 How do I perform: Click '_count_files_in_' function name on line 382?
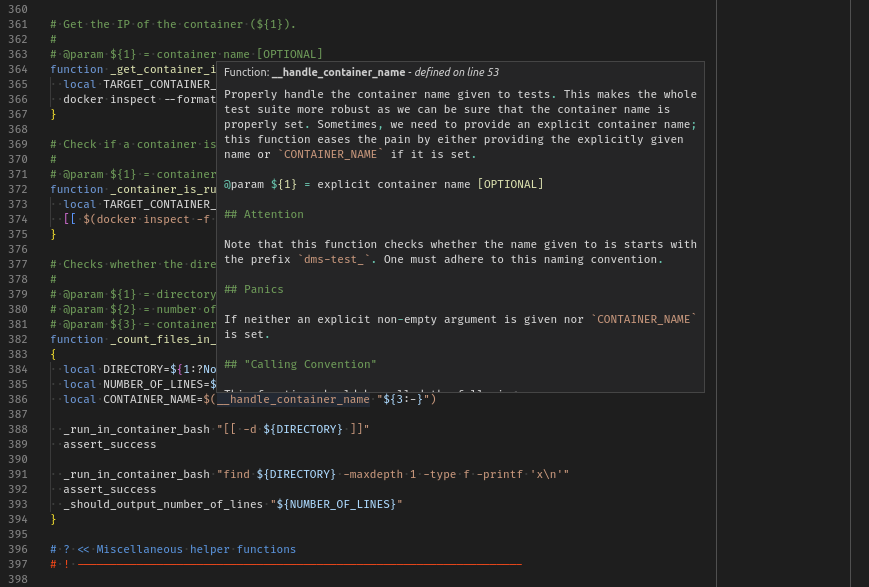pos(163,339)
